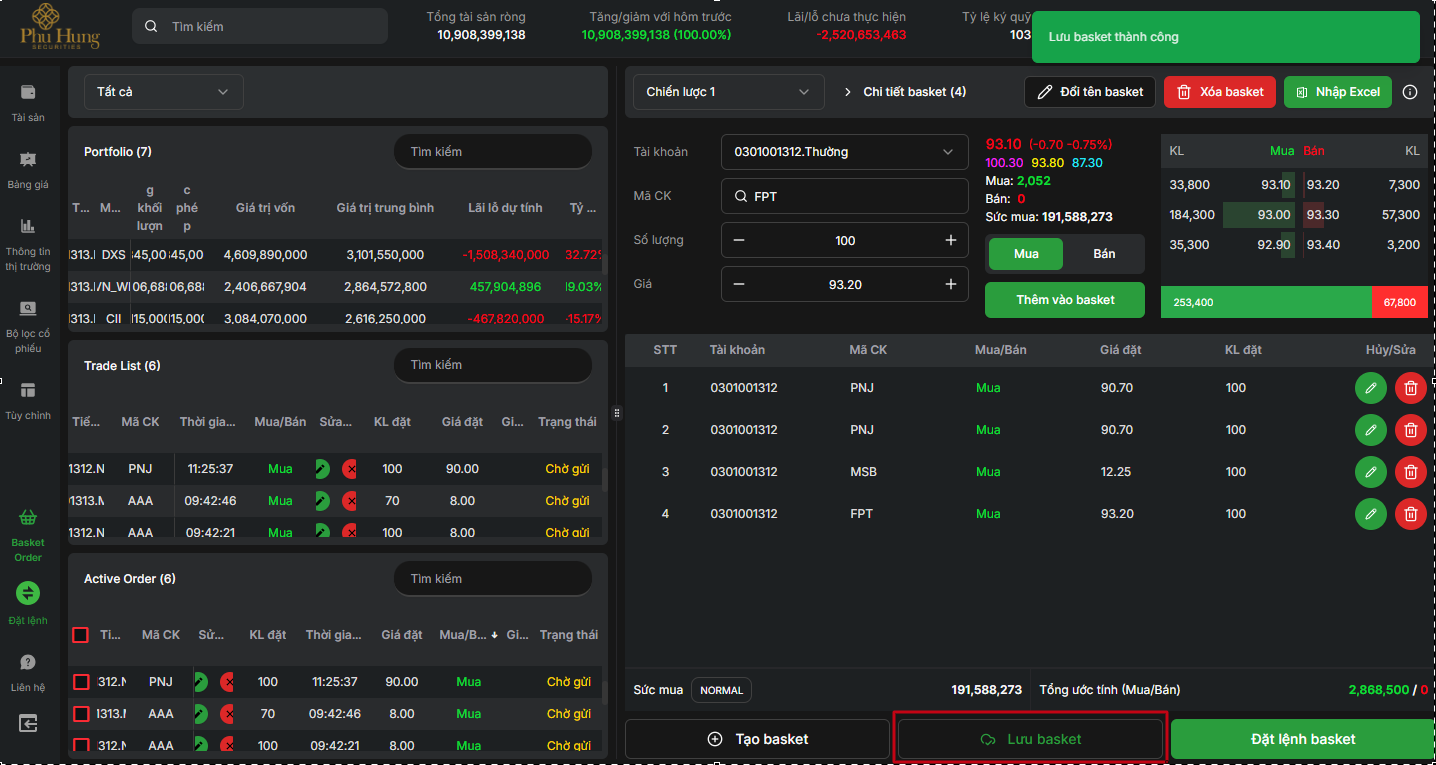The image size is (1436, 765).
Task: Click the info icon beside Nhập Excel
Action: [x=1410, y=92]
